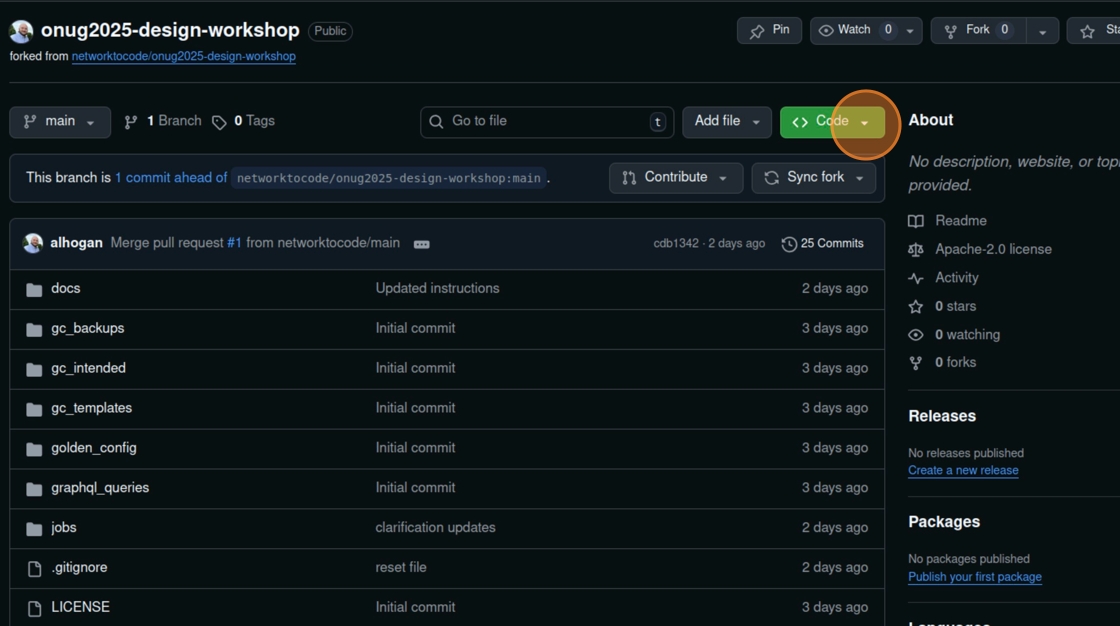The width and height of the screenshot is (1120, 626).
Task: Open the gc_templates folder
Action: click(91, 408)
